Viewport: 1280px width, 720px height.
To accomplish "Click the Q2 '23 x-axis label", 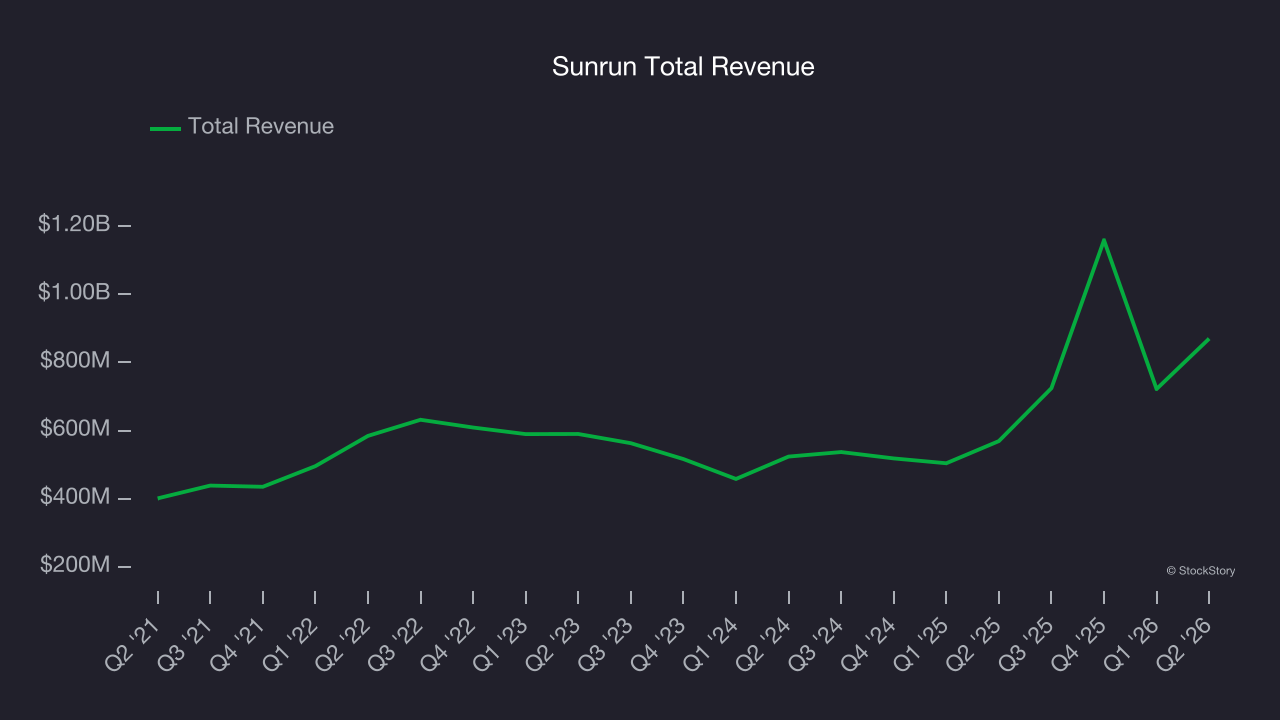I will [553, 642].
